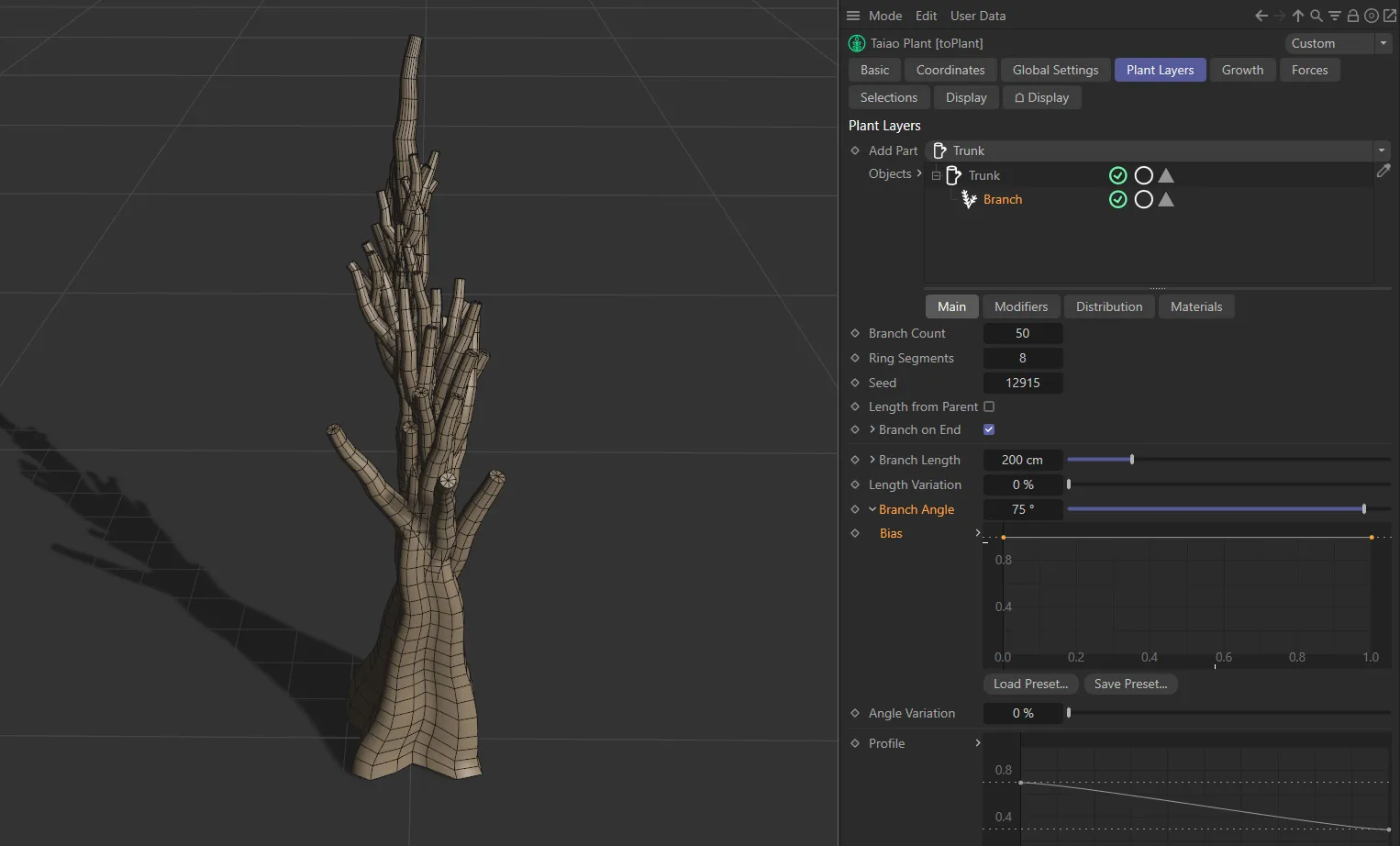The height and width of the screenshot is (846, 1400).
Task: Click the Load Preset button
Action: click(1029, 684)
